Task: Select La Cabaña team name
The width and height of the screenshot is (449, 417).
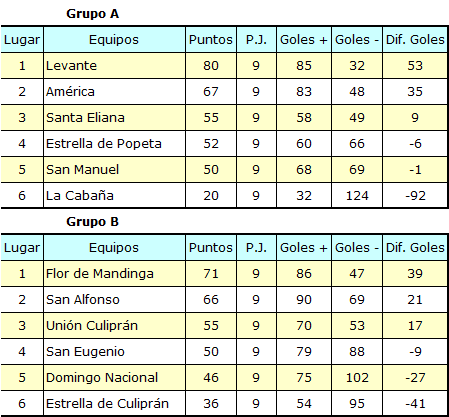Action: 80,196
